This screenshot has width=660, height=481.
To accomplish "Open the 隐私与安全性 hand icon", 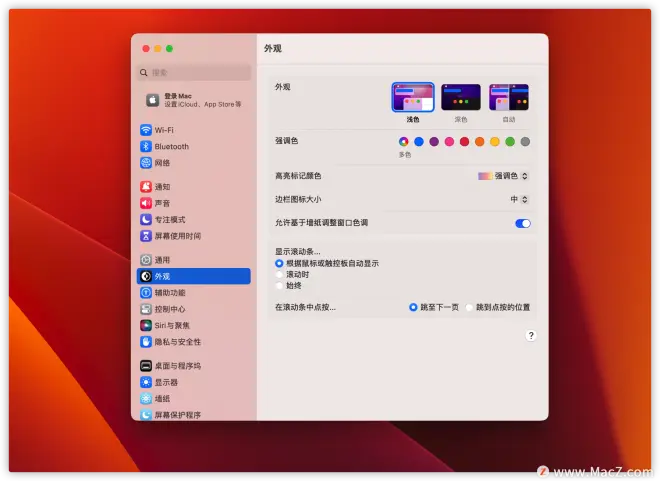I will click(x=146, y=342).
